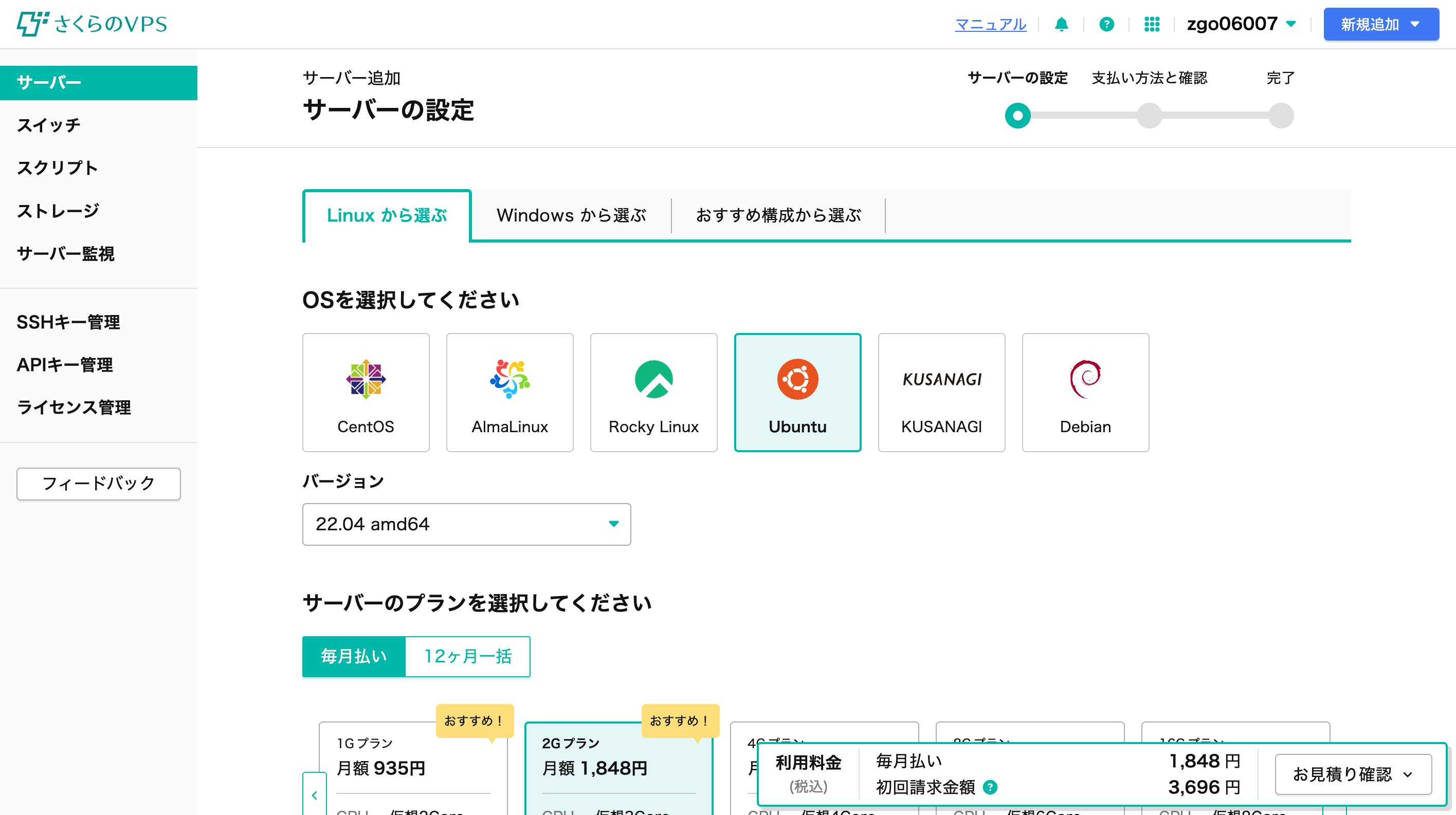The image size is (1456, 815).
Task: Click the フィードバック button
Action: [x=98, y=484]
